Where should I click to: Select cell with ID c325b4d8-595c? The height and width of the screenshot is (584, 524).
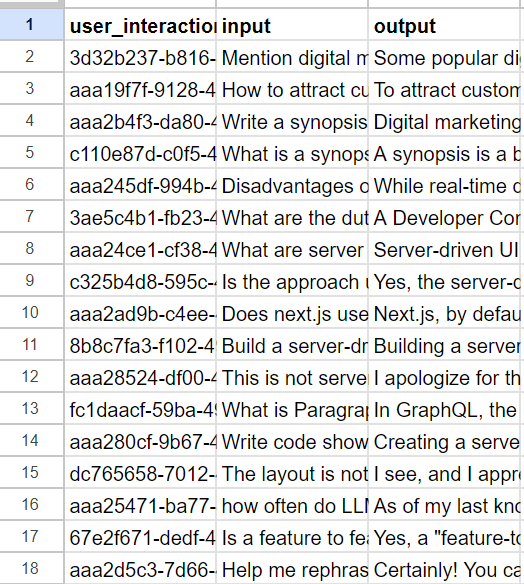140,281
